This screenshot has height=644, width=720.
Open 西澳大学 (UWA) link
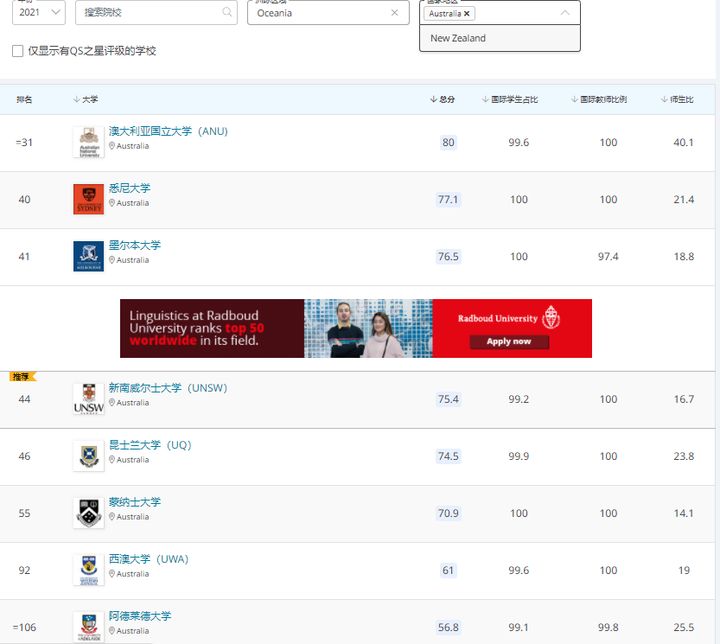[x=149, y=559]
